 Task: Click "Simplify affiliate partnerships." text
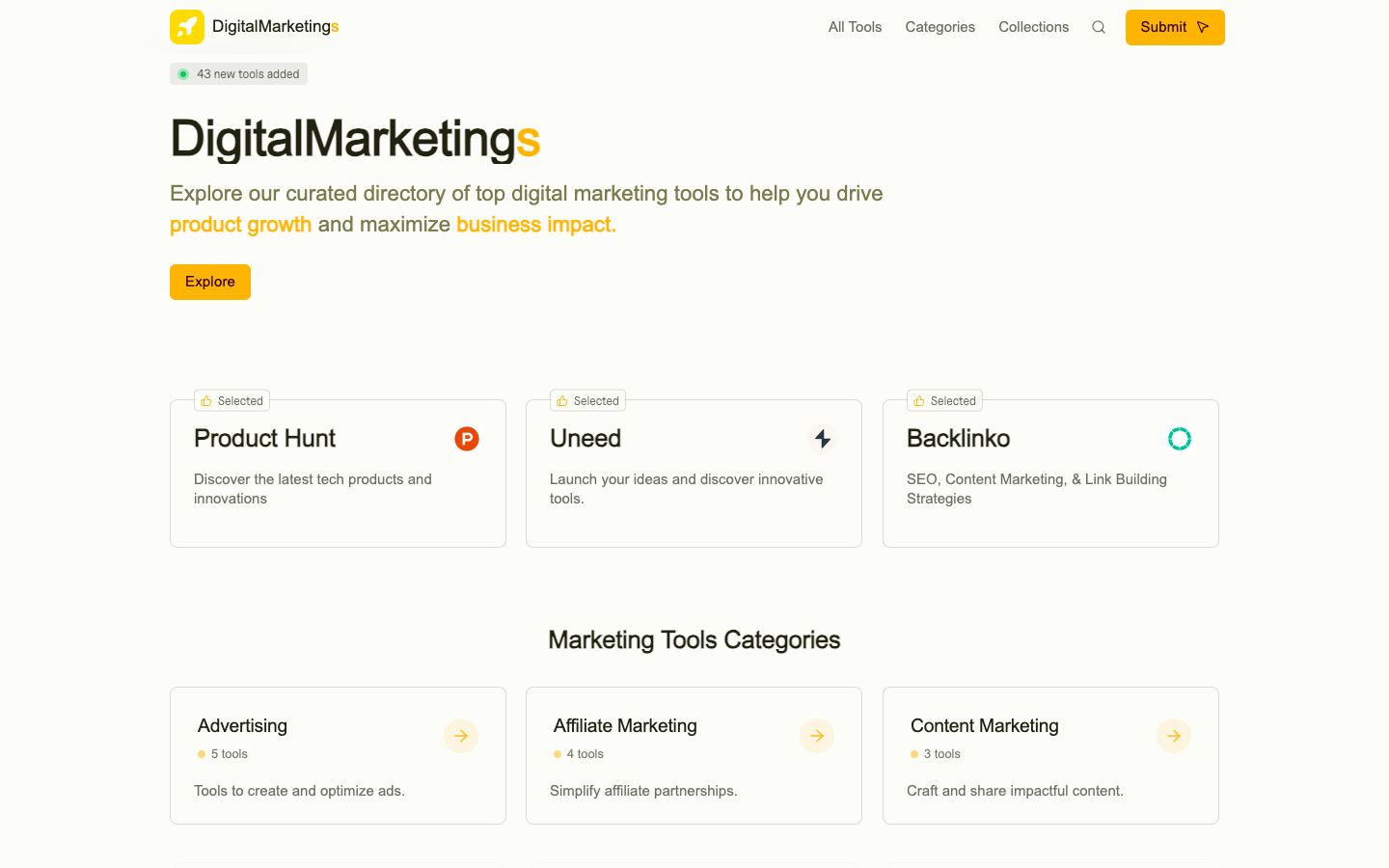(x=643, y=791)
